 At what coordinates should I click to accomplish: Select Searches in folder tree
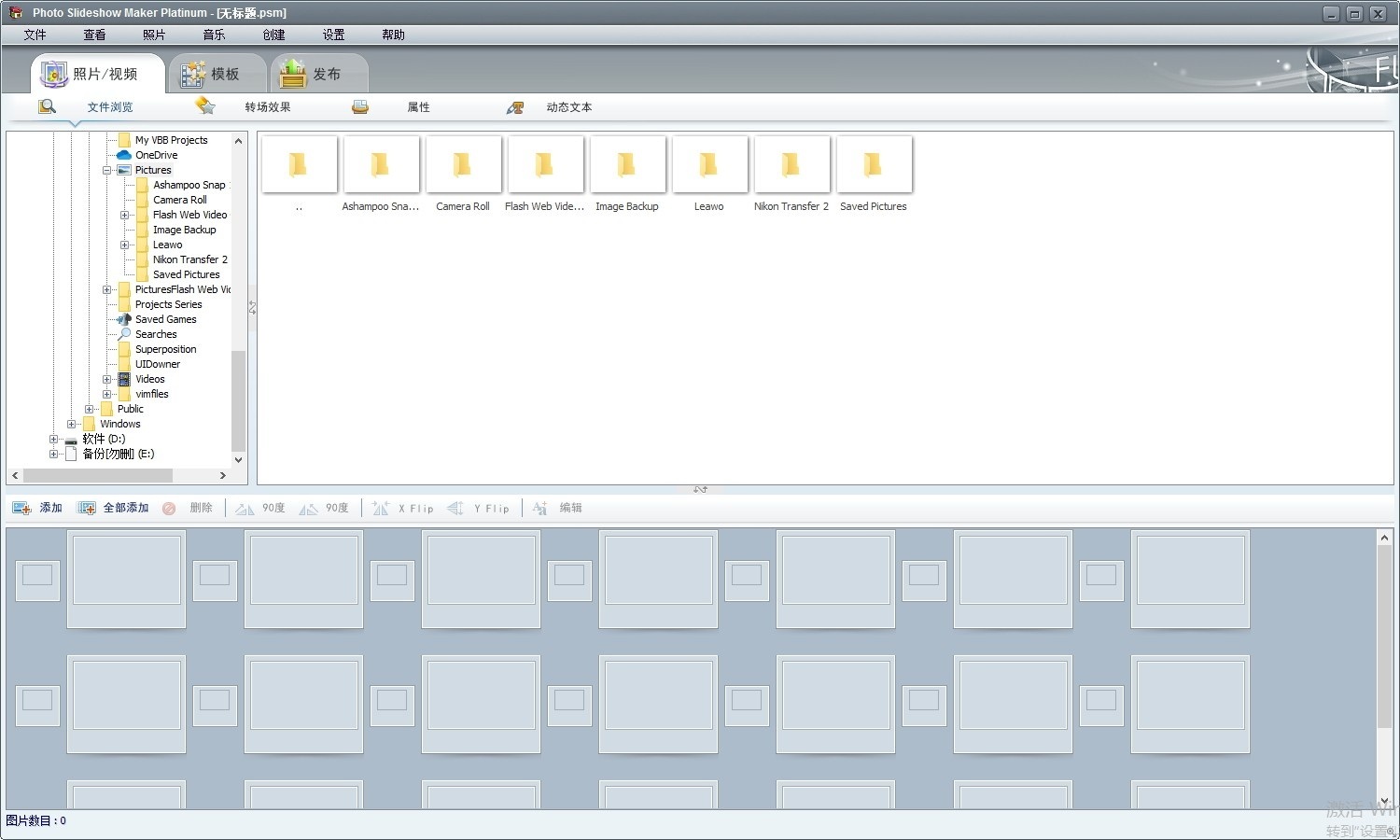(x=156, y=334)
